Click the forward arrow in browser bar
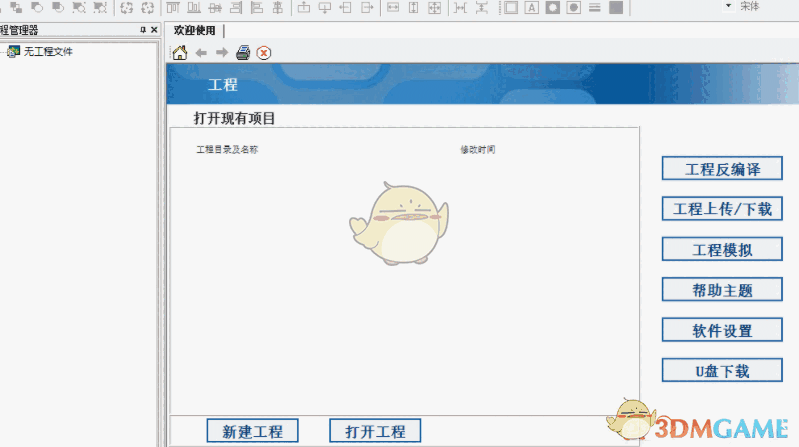 click(222, 52)
